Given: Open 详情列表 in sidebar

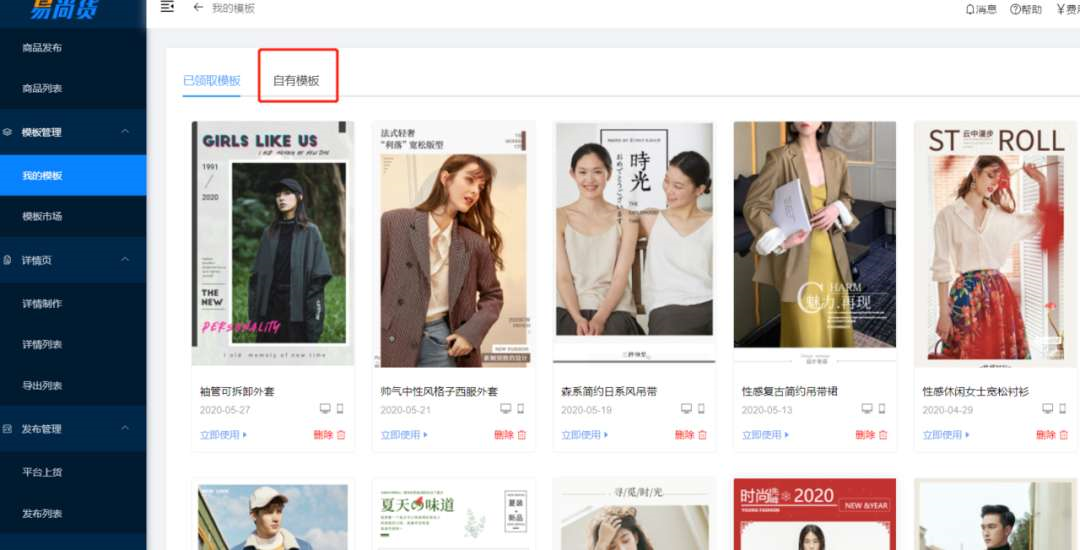Looking at the screenshot, I should 42,344.
